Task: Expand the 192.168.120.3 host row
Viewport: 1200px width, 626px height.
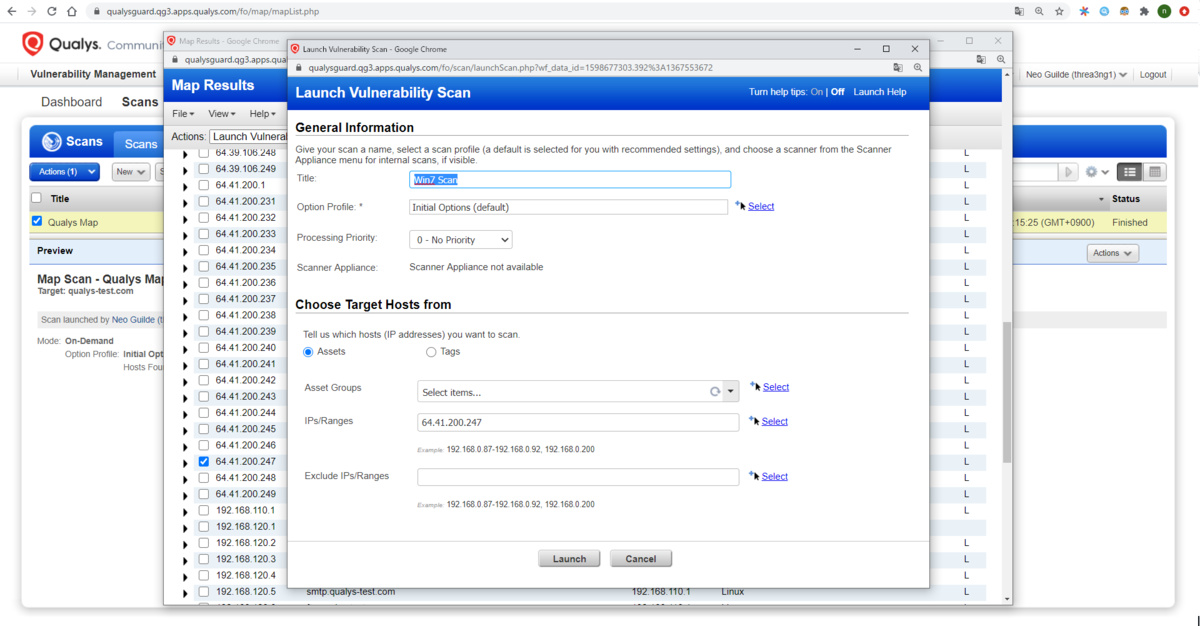Action: 185,560
